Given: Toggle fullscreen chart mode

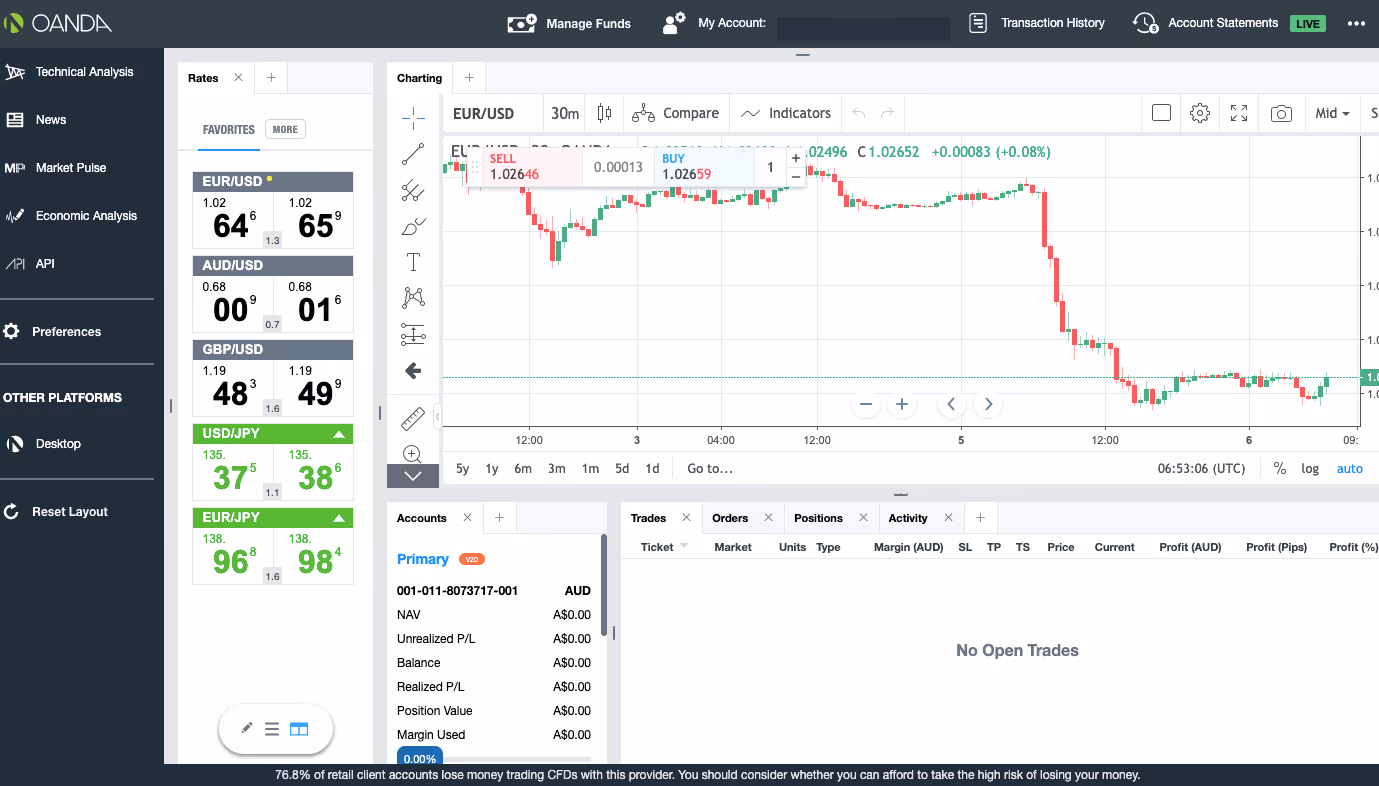Looking at the screenshot, I should pyautogui.click(x=1239, y=113).
